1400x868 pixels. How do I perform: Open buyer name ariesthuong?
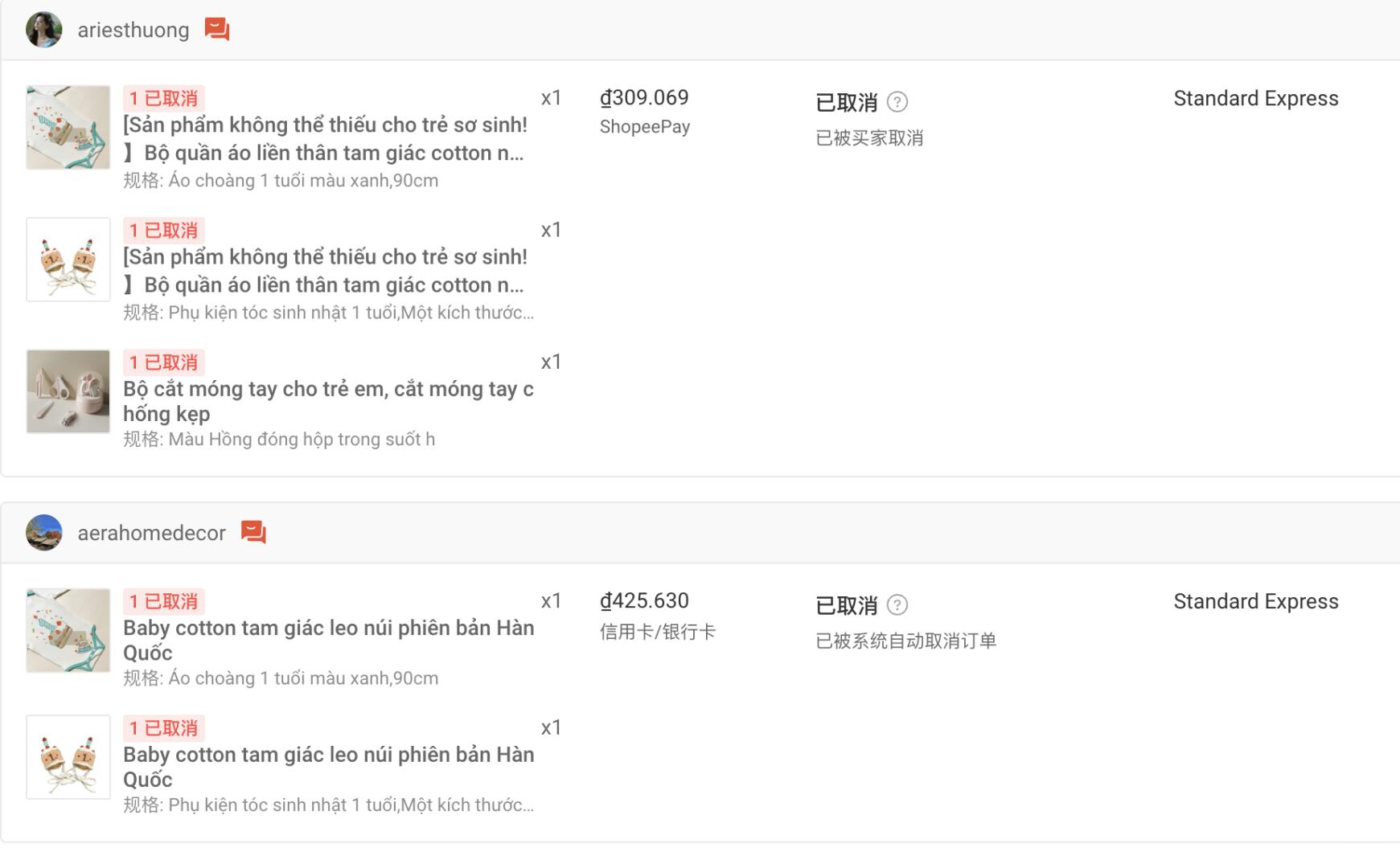pyautogui.click(x=133, y=30)
